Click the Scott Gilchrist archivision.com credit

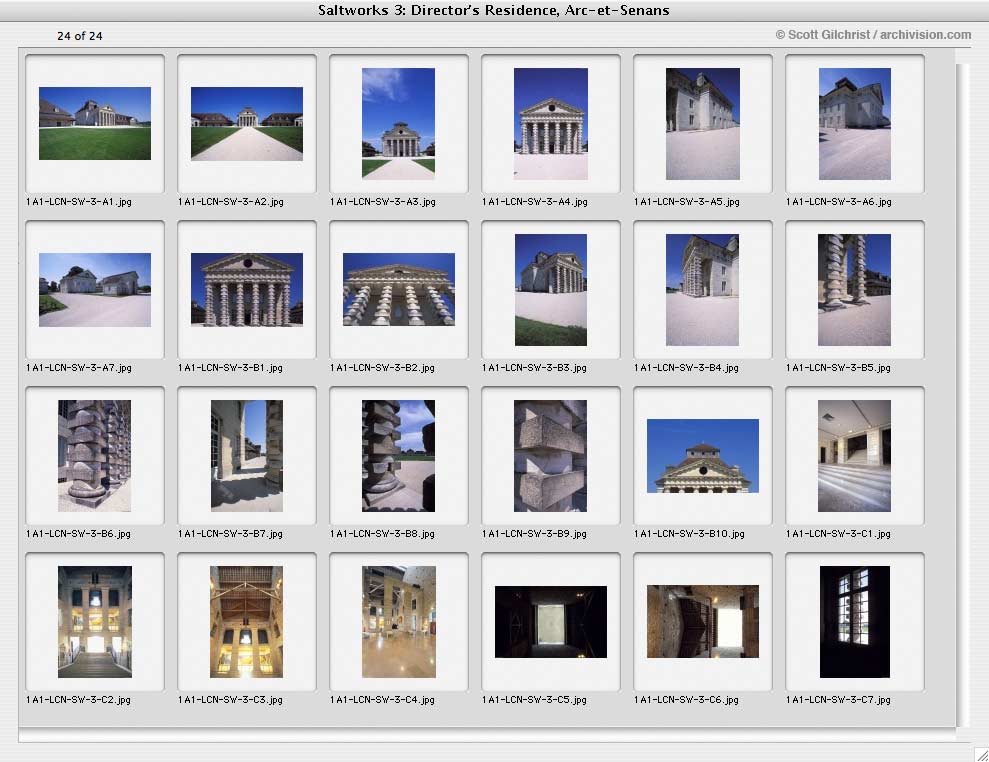pyautogui.click(x=874, y=35)
